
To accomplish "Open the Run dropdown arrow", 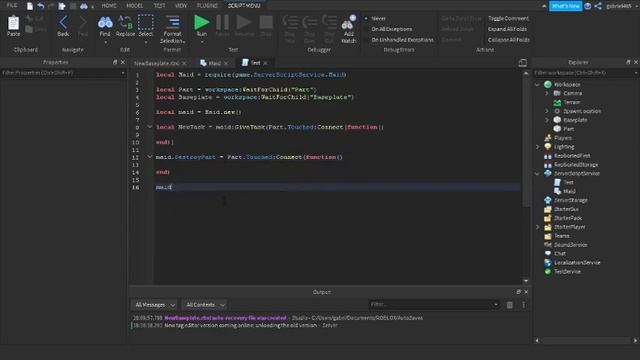I will pyautogui.click(x=202, y=42).
